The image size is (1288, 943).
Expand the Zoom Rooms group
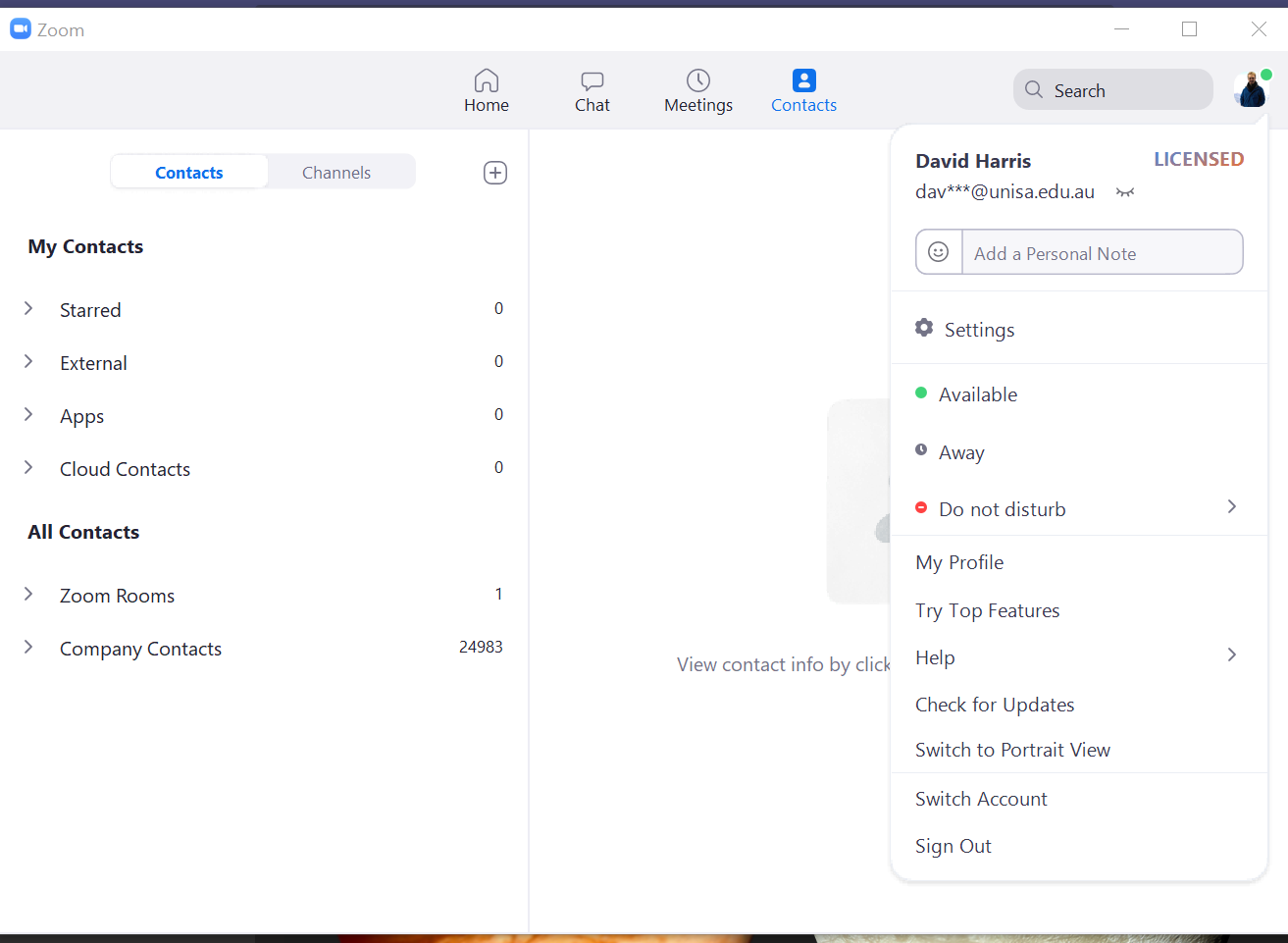(x=28, y=595)
